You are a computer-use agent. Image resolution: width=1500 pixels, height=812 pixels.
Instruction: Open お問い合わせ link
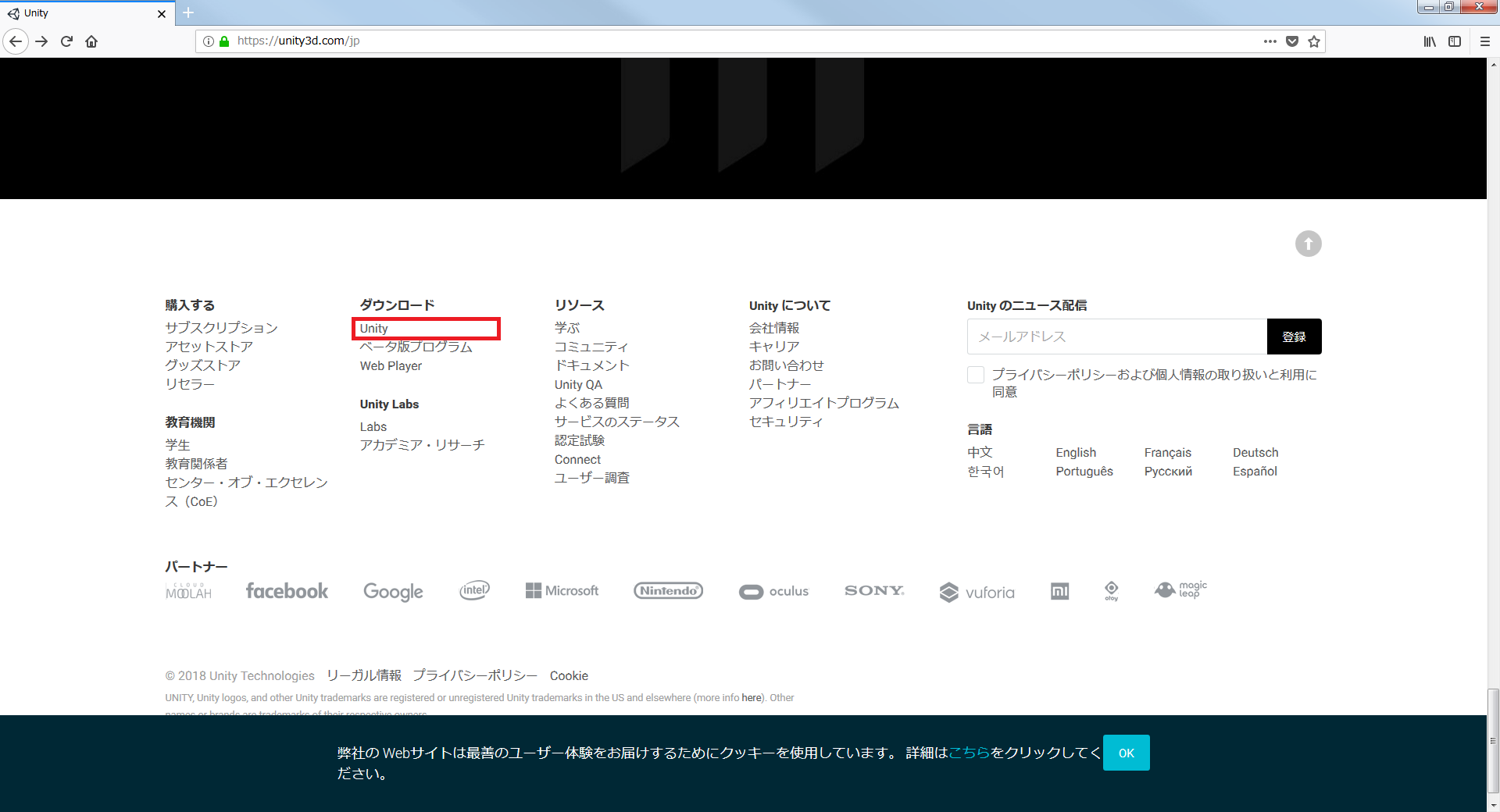(x=786, y=365)
